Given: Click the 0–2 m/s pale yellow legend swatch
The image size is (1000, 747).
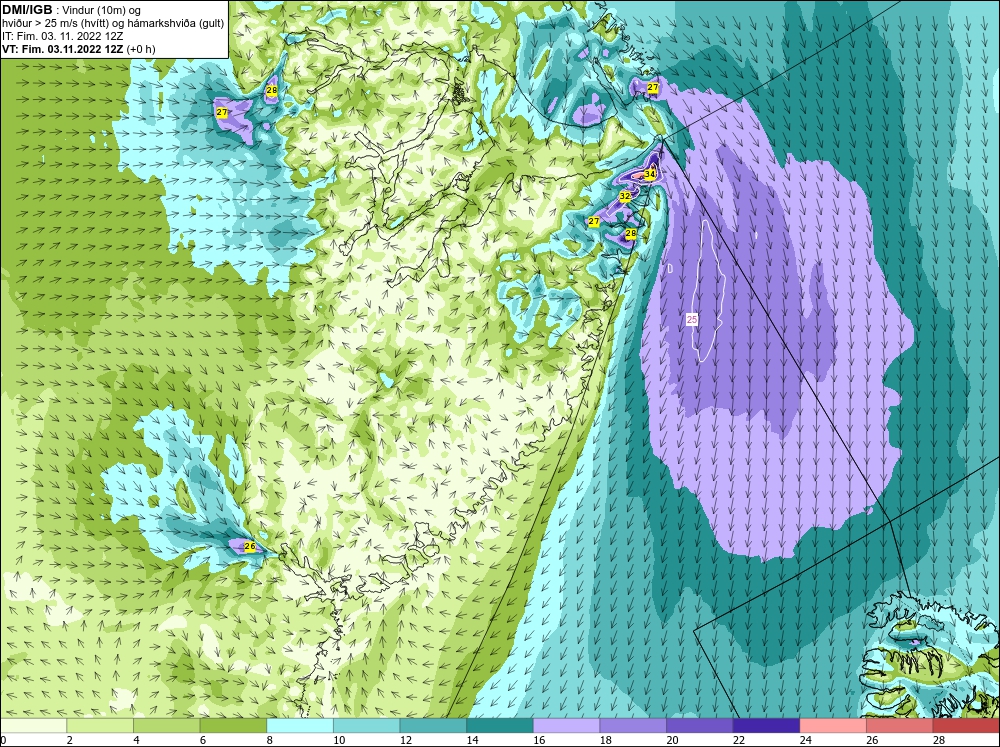Looking at the screenshot, I should coord(33,726).
